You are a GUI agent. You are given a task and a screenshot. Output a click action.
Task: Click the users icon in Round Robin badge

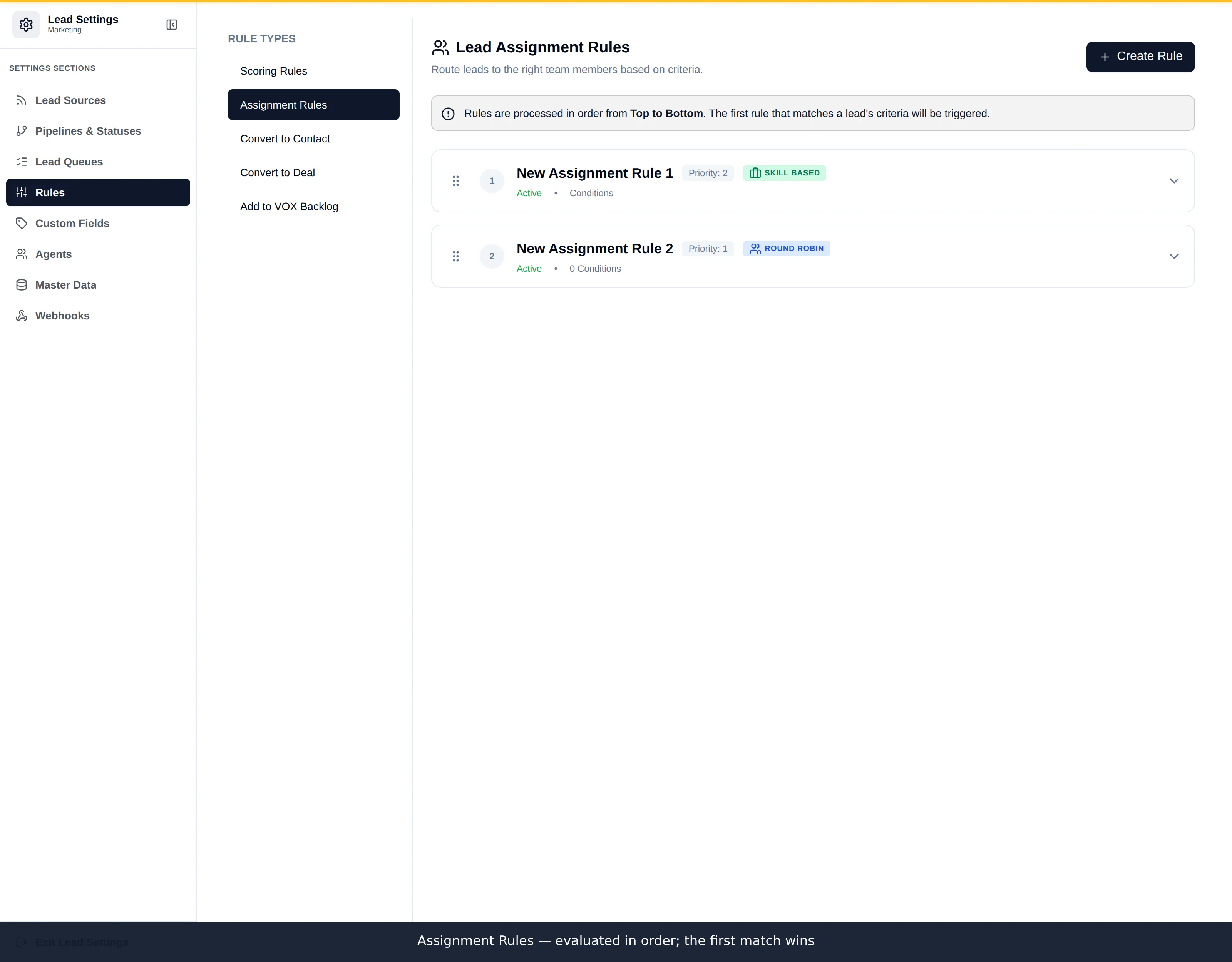coord(755,249)
